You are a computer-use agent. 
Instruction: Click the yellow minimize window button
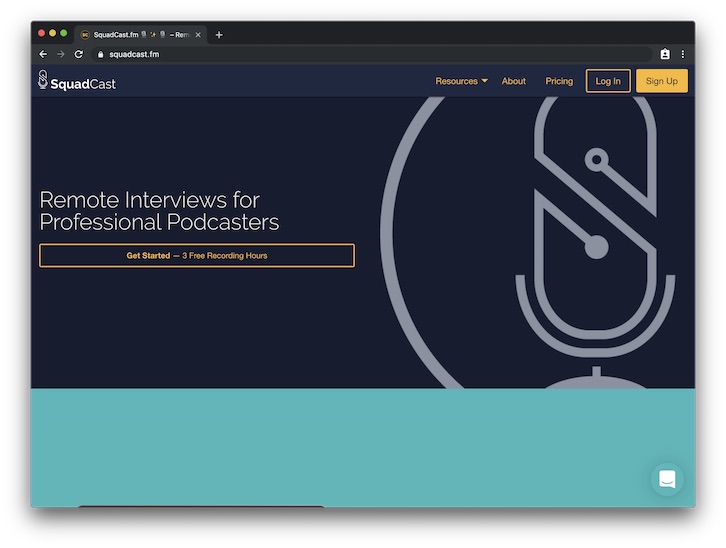pyautogui.click(x=52, y=33)
